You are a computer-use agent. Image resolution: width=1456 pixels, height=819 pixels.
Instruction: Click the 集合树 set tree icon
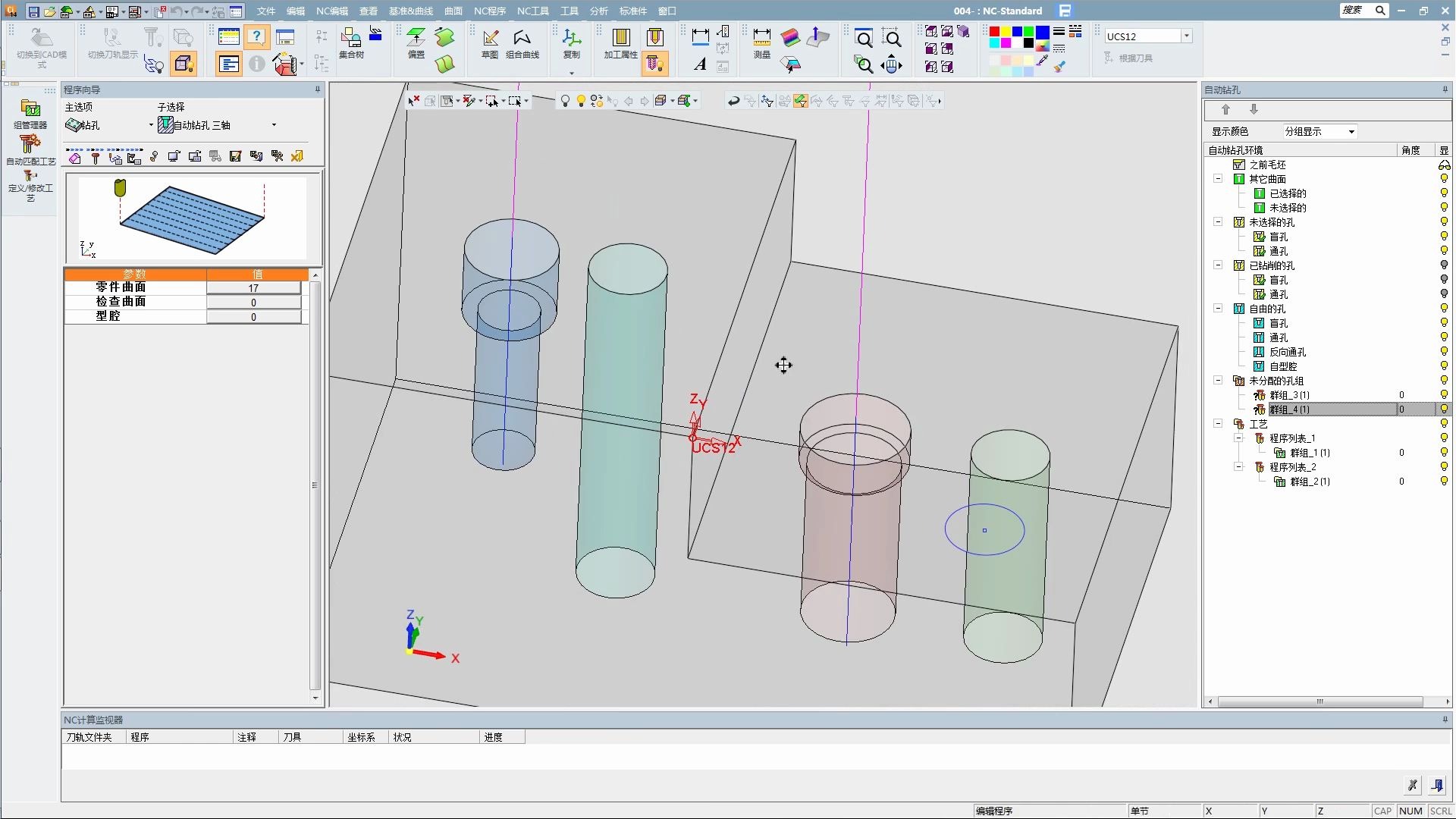point(350,38)
